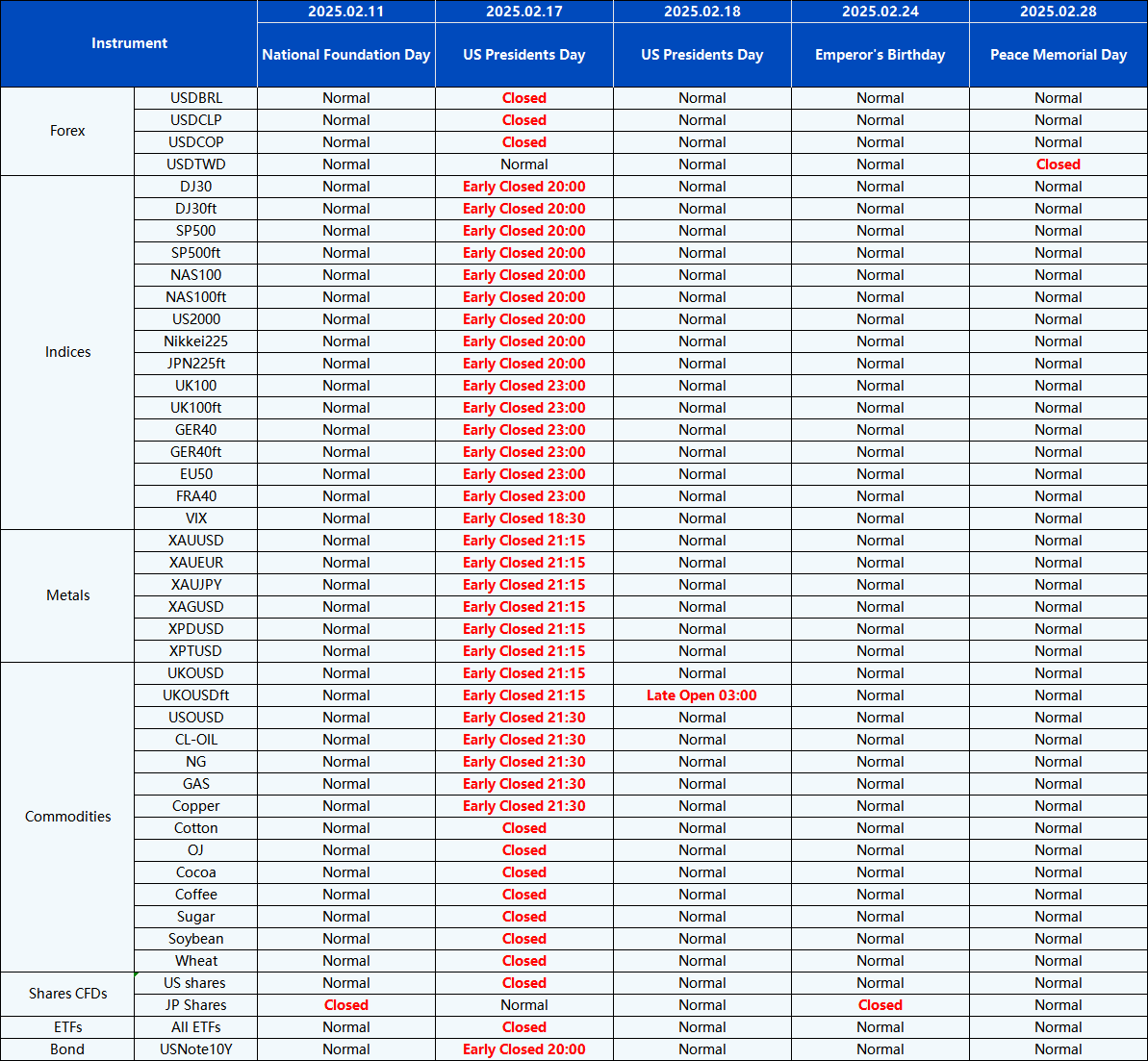Select the All ETFs instrument cell

pos(196,1027)
